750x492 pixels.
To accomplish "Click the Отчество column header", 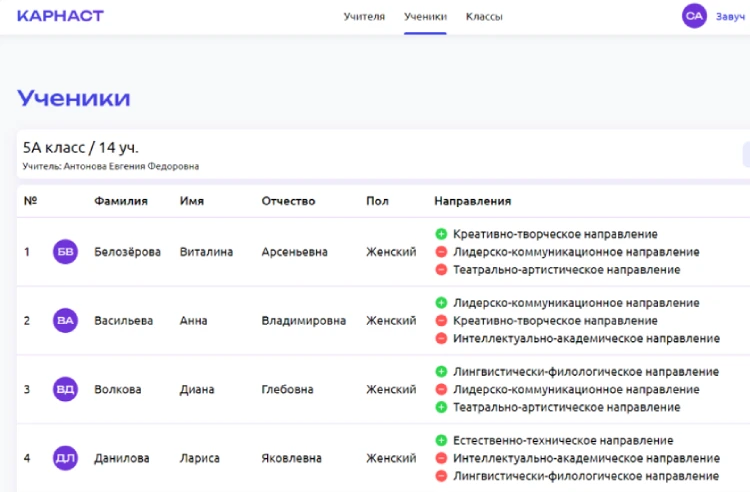I will 288,201.
